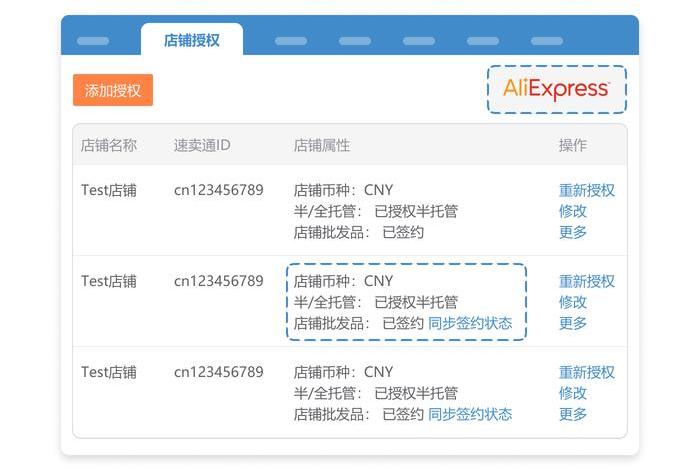Select cn123456789 ID in the third row
Viewport: 700px width, 470px height.
coord(219,372)
